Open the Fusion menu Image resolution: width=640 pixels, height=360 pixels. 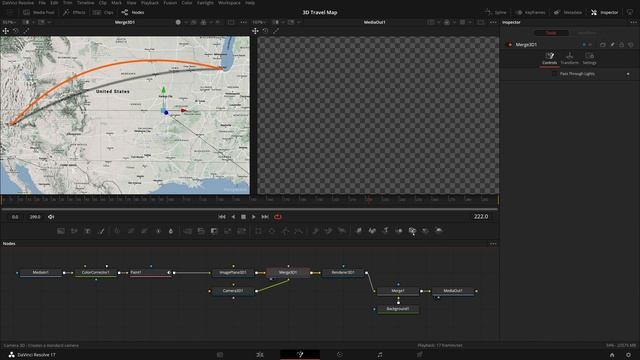170,3
